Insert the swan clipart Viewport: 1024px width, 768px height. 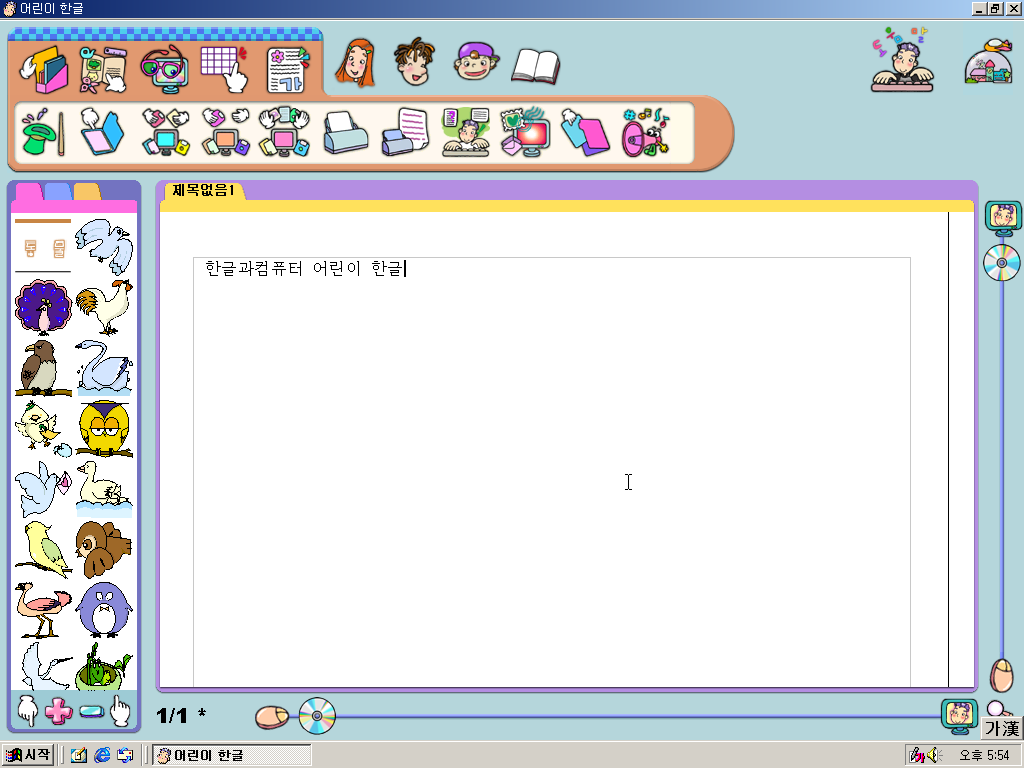[x=104, y=368]
